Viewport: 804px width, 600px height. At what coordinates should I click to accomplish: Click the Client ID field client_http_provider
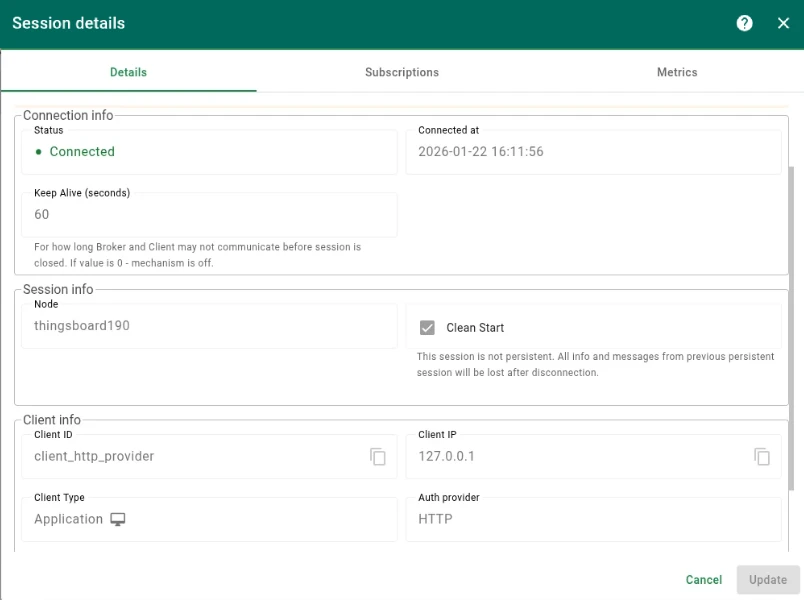[209, 456]
